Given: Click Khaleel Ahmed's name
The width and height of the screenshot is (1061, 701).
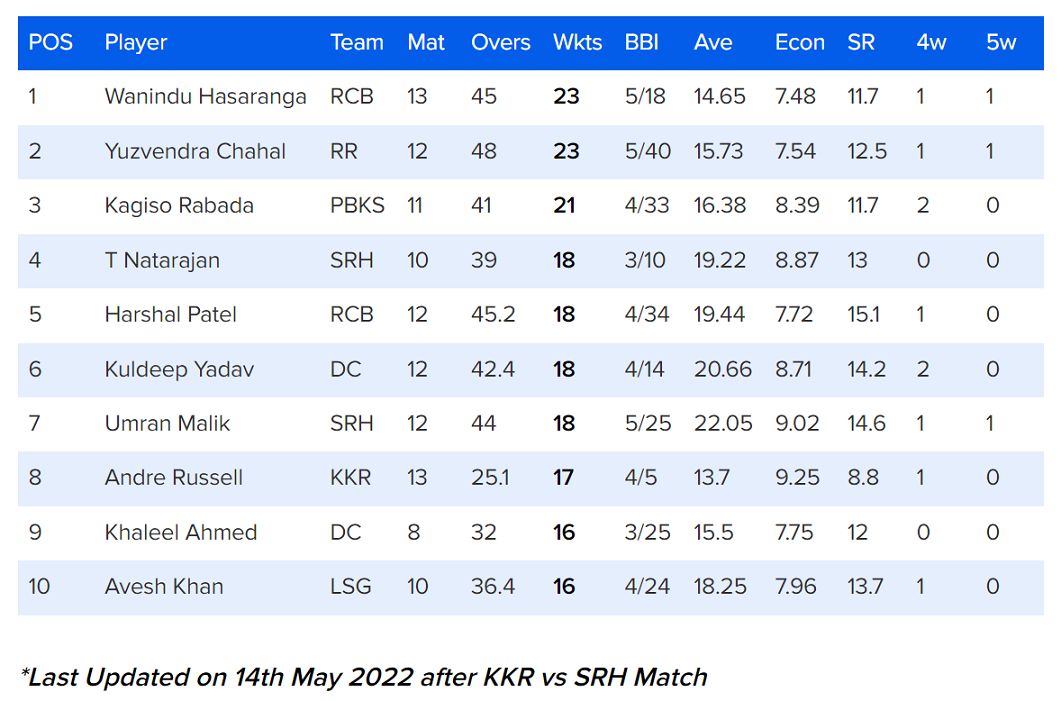Looking at the screenshot, I should pyautogui.click(x=181, y=532).
